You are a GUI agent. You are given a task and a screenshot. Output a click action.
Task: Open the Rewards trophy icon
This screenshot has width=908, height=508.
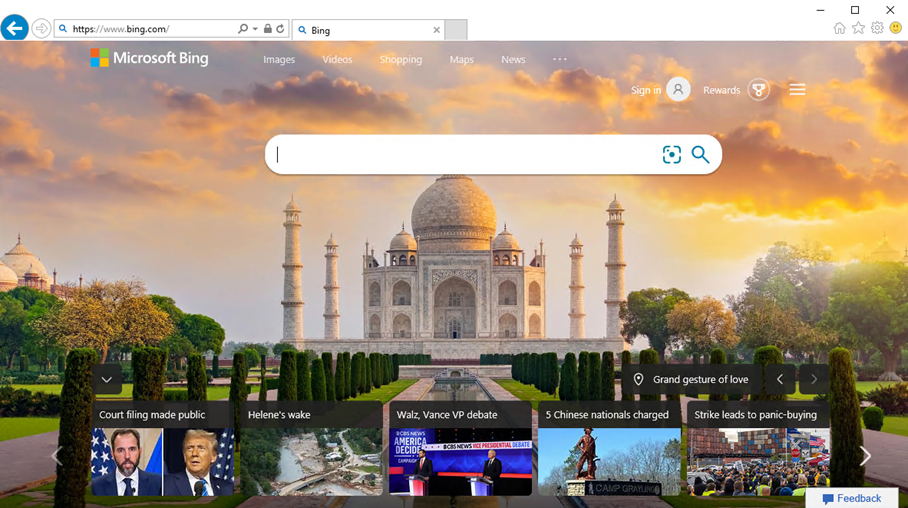coord(759,90)
